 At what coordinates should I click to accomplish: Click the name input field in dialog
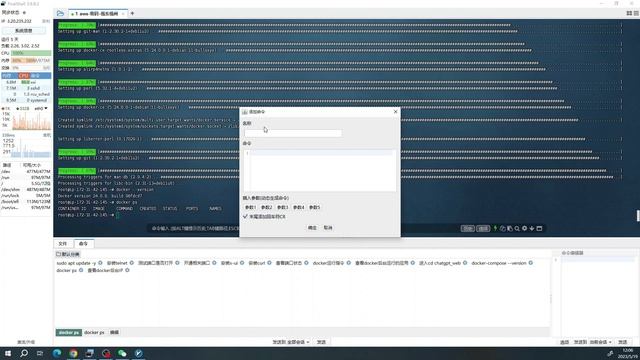coord(293,133)
